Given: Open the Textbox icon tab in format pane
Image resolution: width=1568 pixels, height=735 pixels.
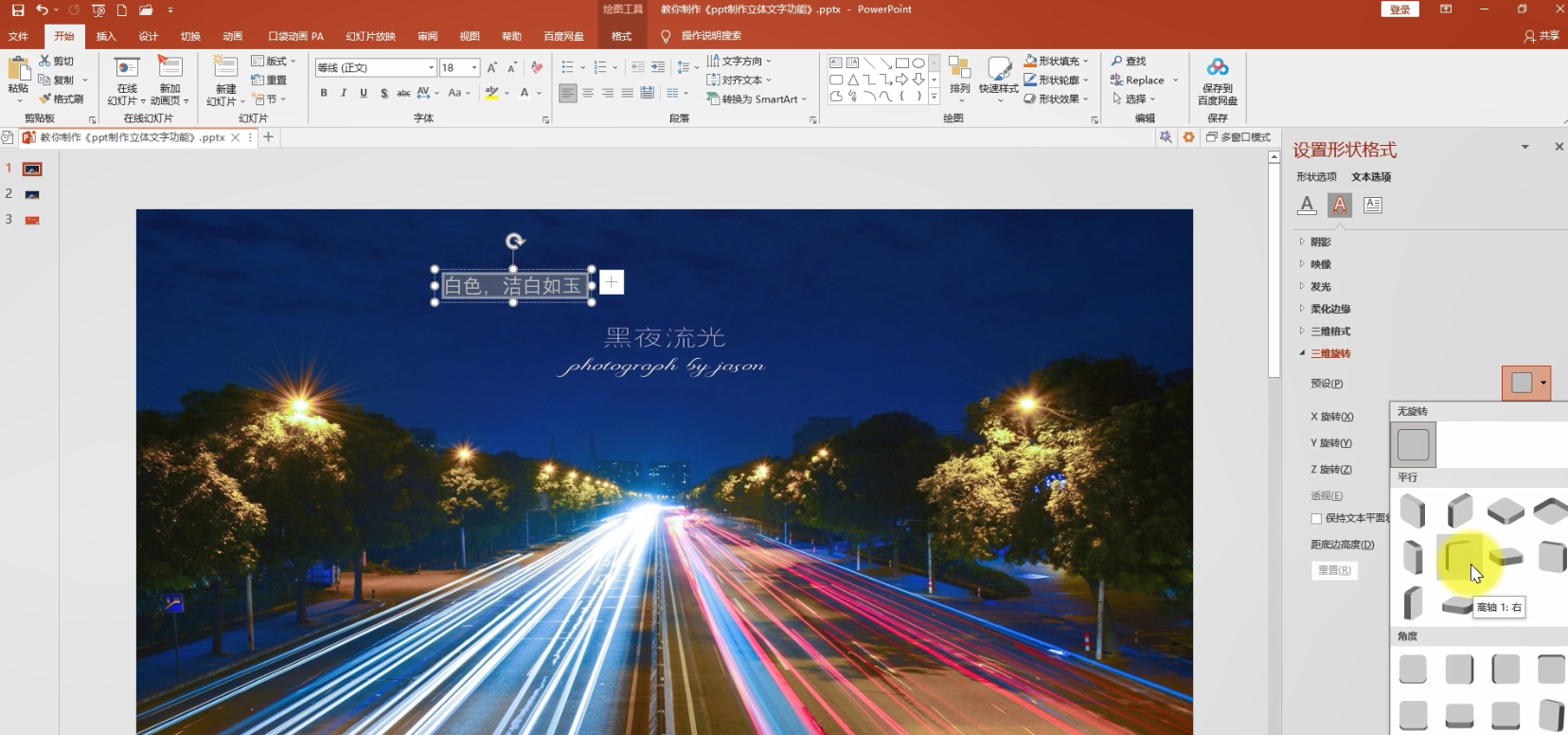Looking at the screenshot, I should pyautogui.click(x=1373, y=205).
